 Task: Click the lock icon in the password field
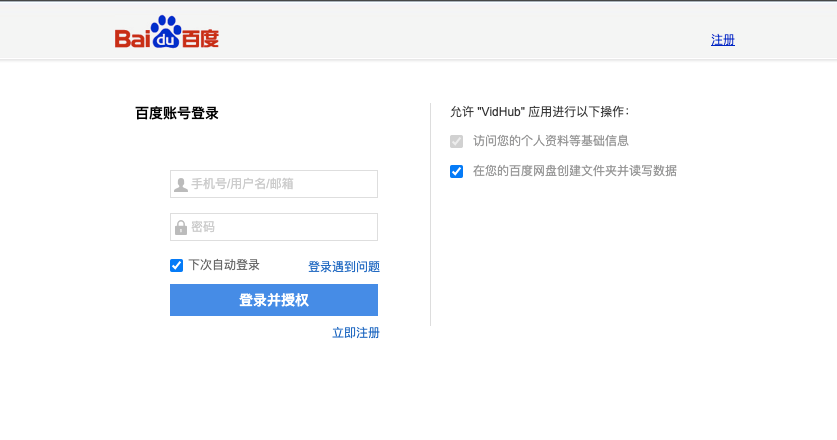[181, 227]
